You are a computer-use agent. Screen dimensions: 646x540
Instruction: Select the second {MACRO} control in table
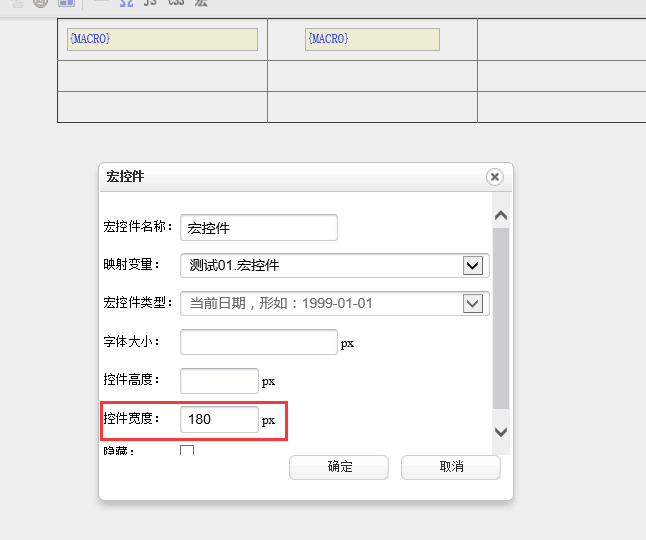pyautogui.click(x=372, y=39)
